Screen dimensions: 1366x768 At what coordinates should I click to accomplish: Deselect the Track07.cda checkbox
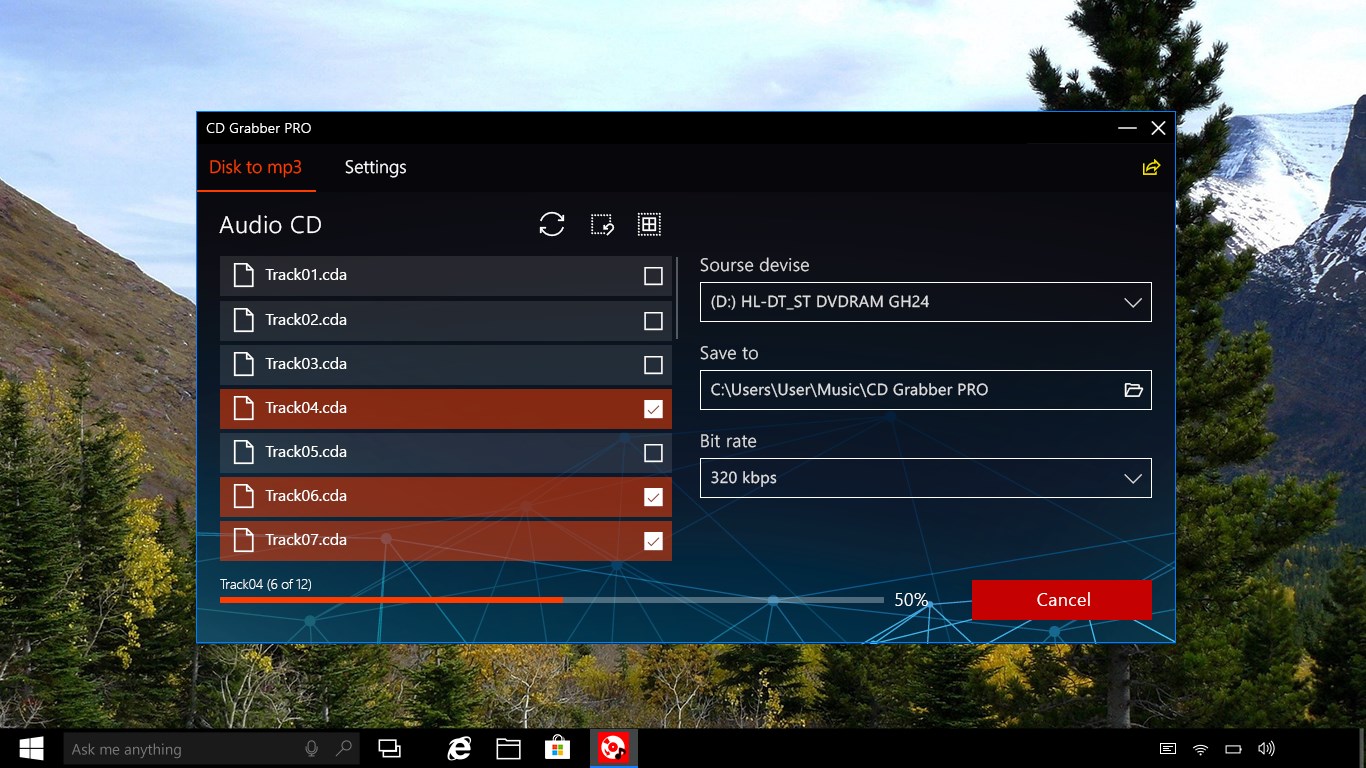click(x=653, y=541)
